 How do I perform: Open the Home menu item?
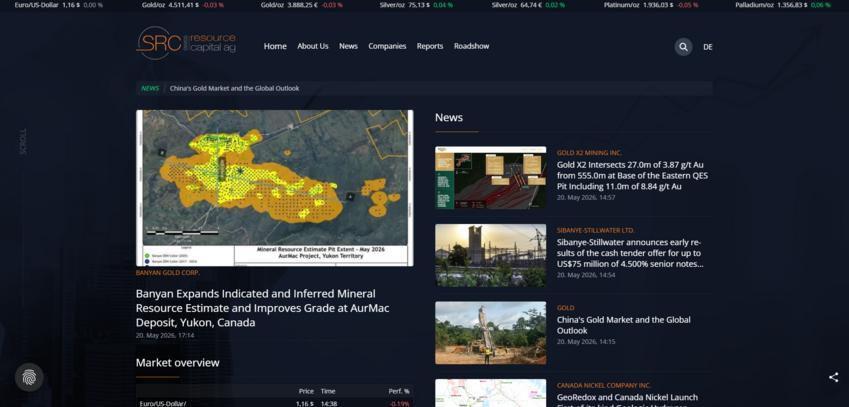click(275, 47)
